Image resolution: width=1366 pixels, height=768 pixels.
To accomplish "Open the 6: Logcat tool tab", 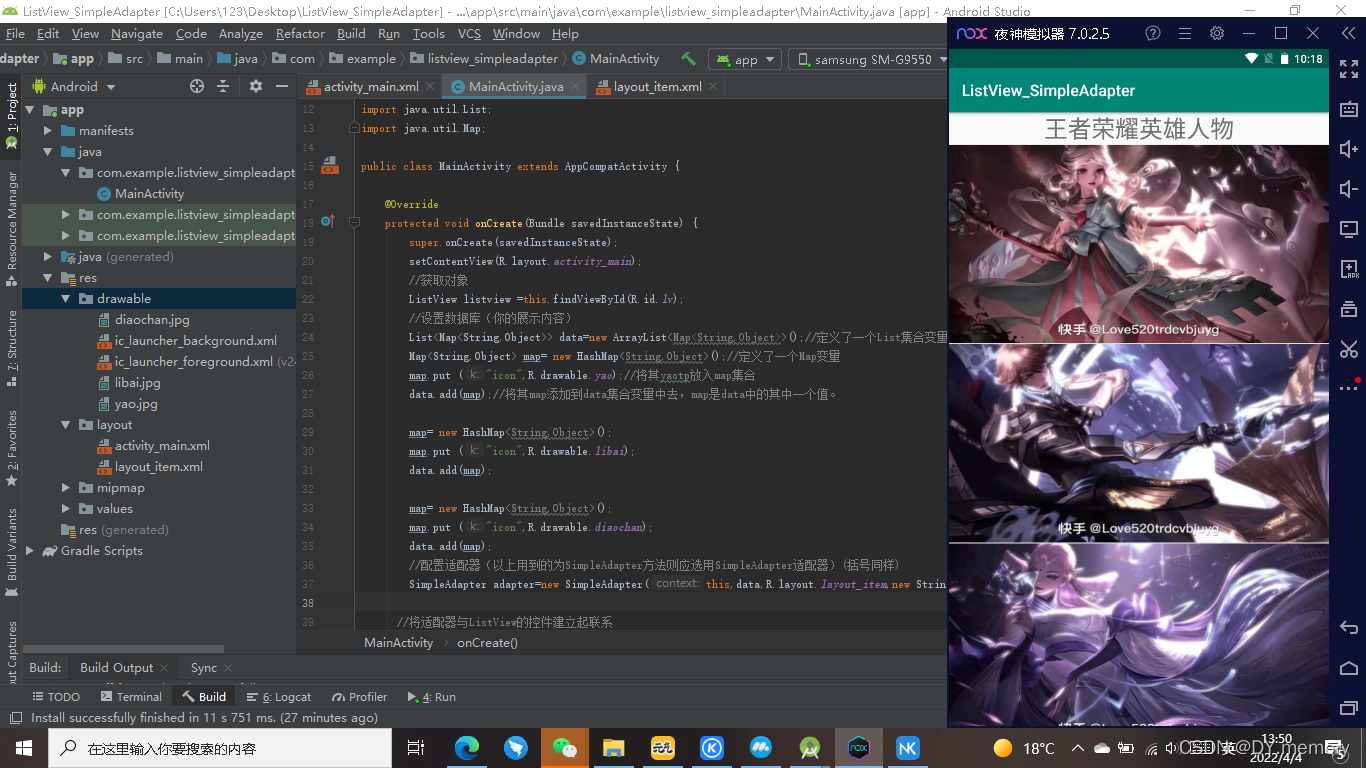I will click(279, 697).
